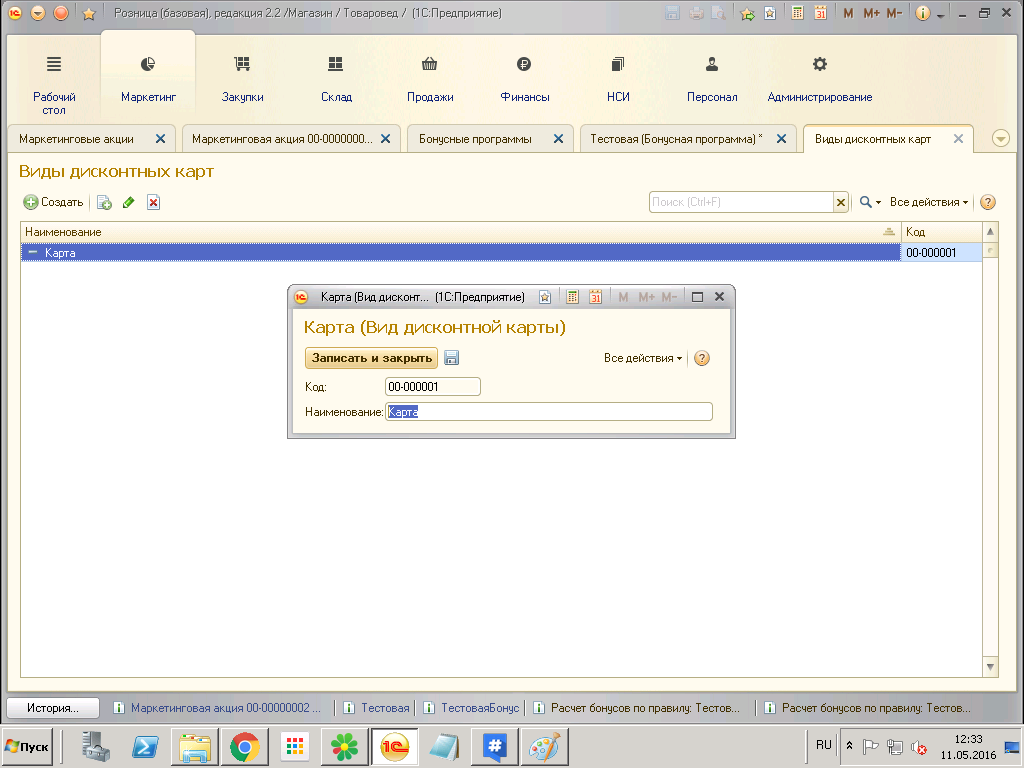Open the Продажи section
Image resolution: width=1024 pixels, height=768 pixels.
point(430,79)
